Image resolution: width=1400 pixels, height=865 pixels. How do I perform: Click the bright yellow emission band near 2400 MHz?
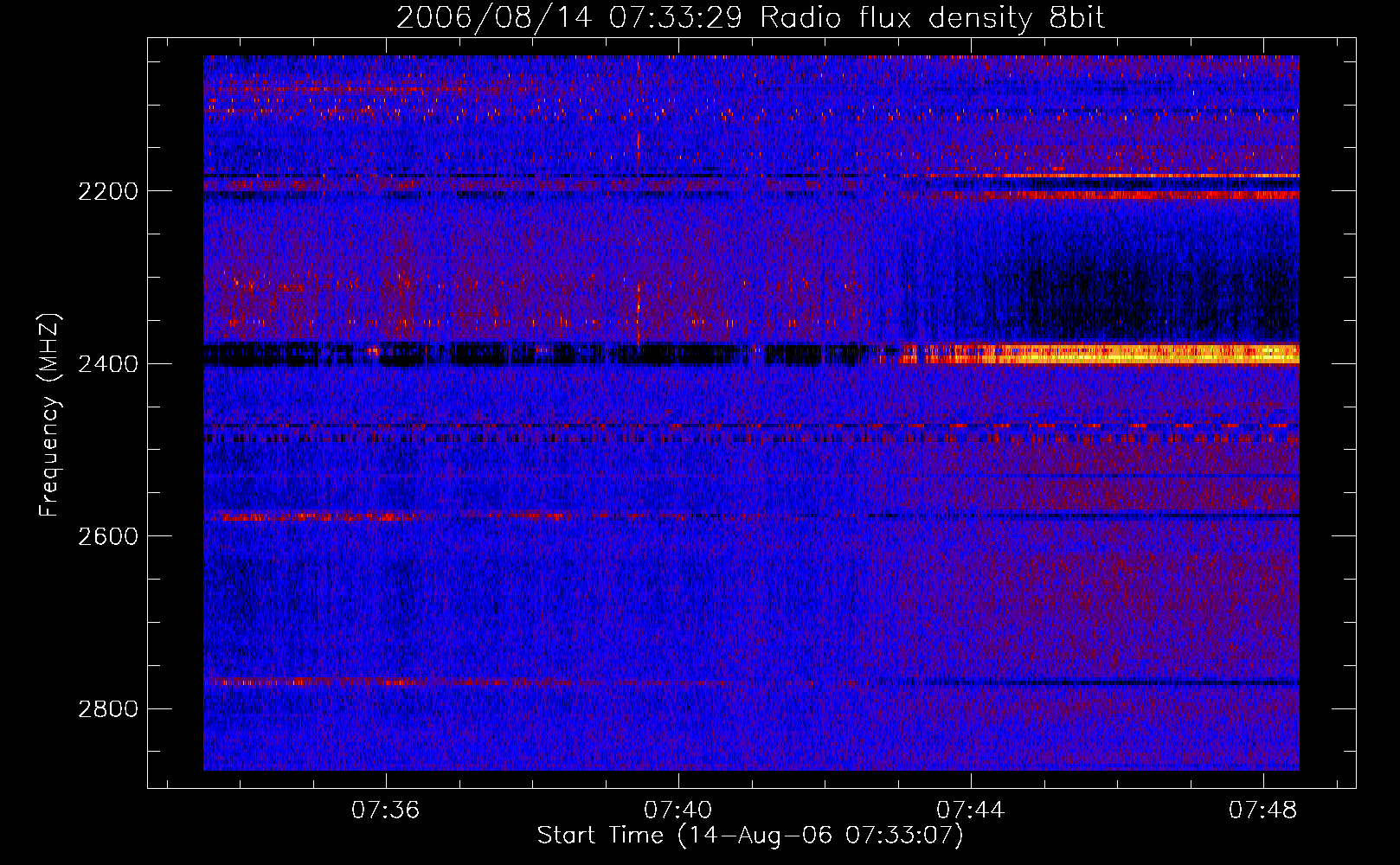point(1099,353)
